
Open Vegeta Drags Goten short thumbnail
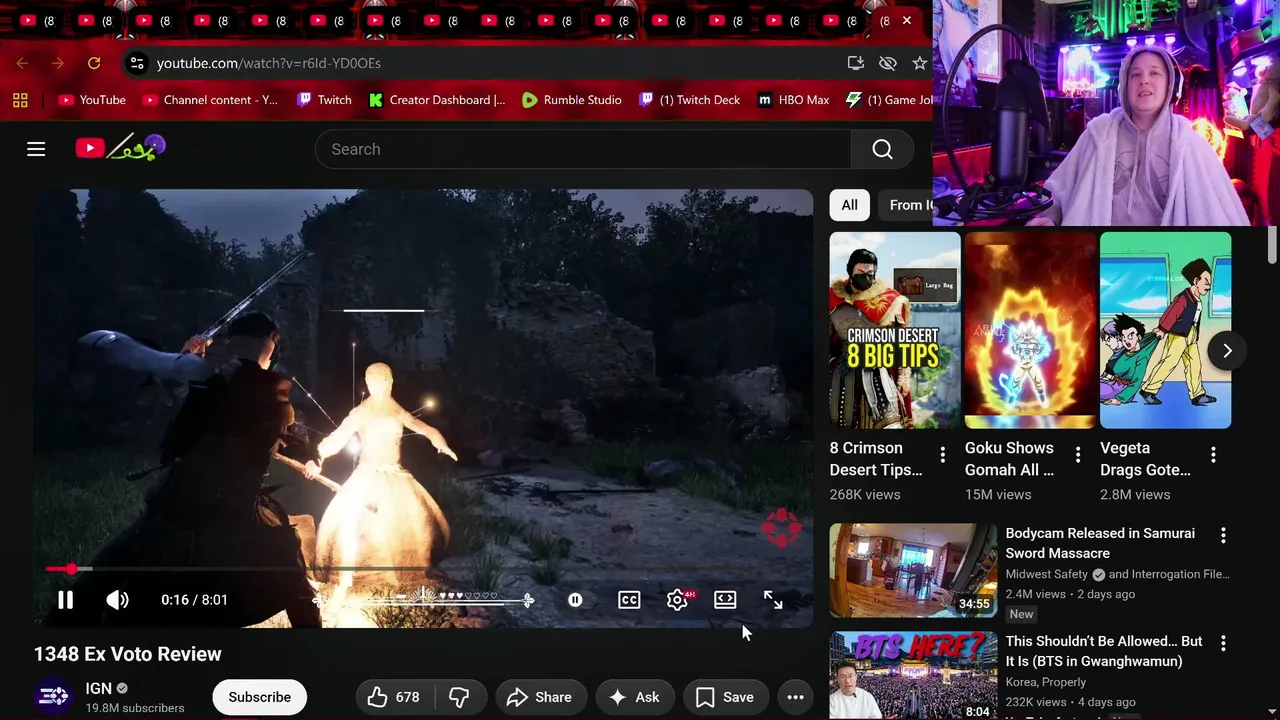1165,330
